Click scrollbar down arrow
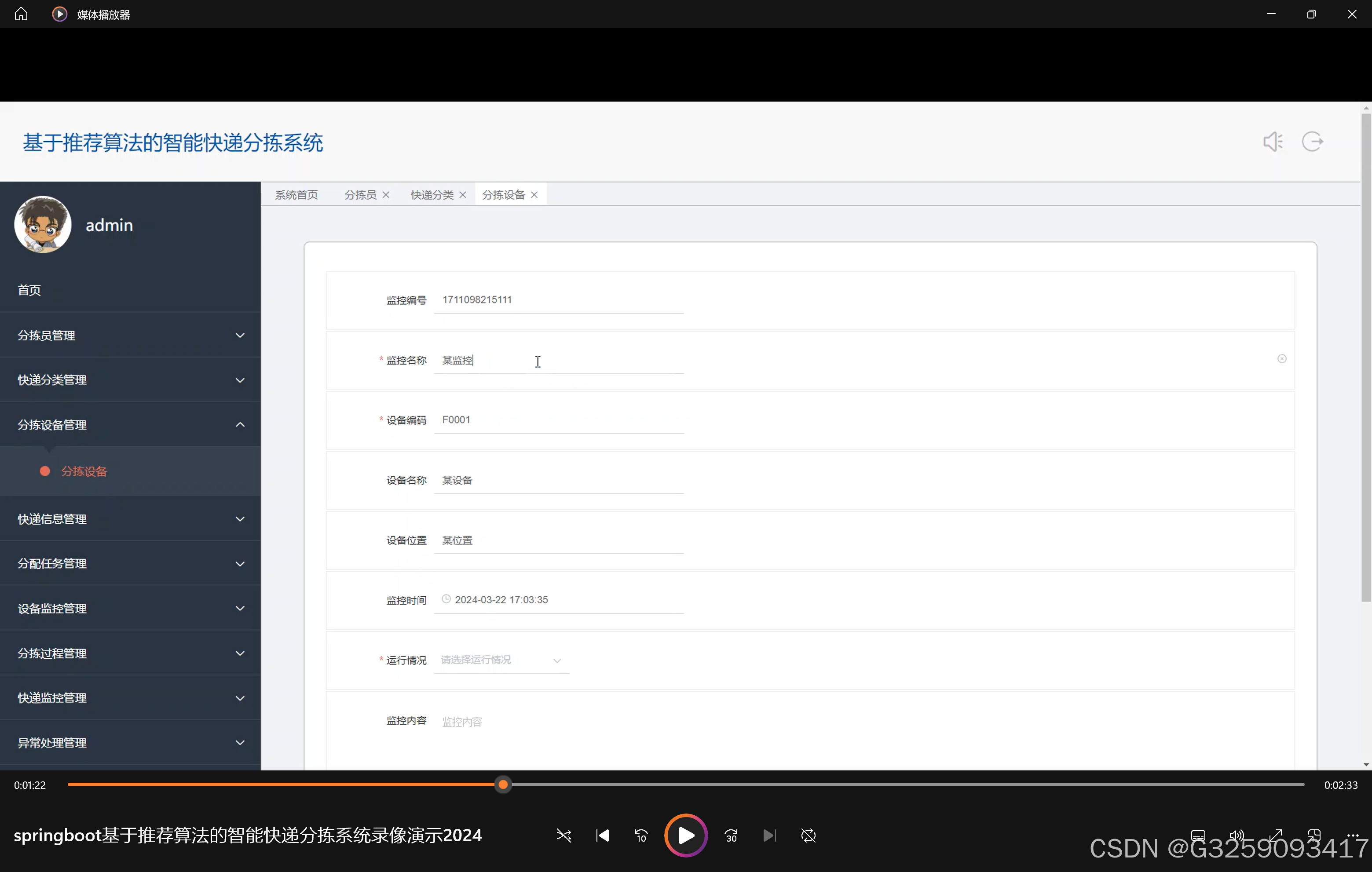 coord(1366,765)
